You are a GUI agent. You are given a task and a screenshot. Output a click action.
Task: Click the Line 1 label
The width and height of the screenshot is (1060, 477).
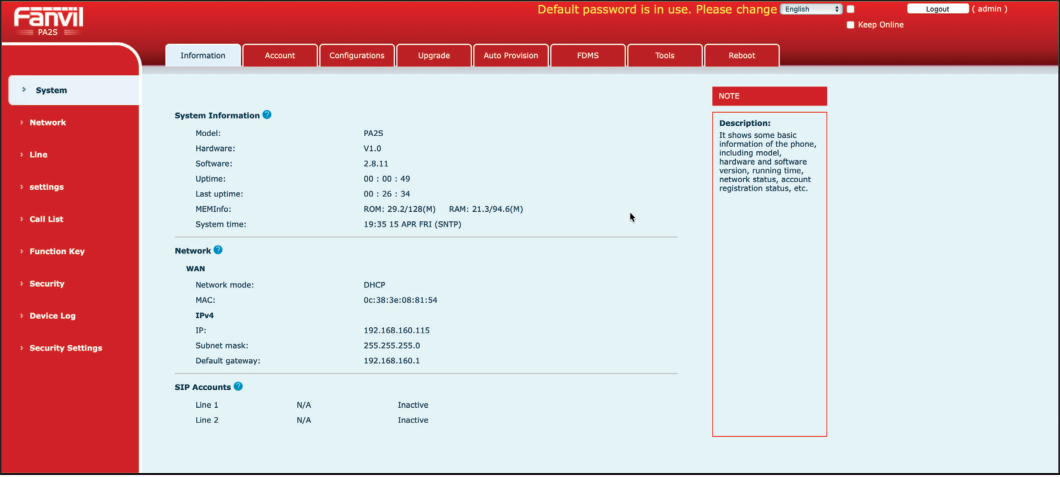(x=207, y=405)
